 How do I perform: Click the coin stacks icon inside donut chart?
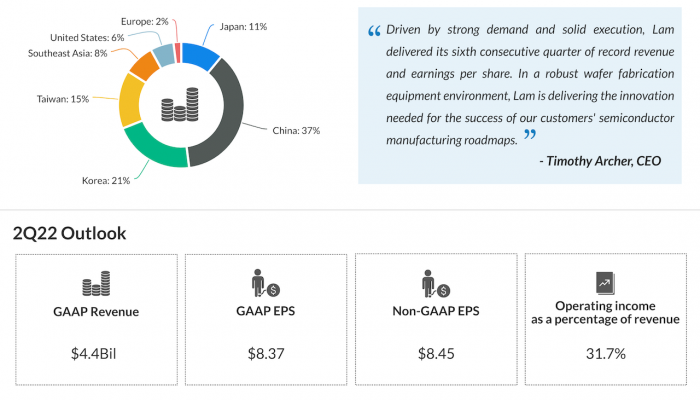tap(180, 104)
